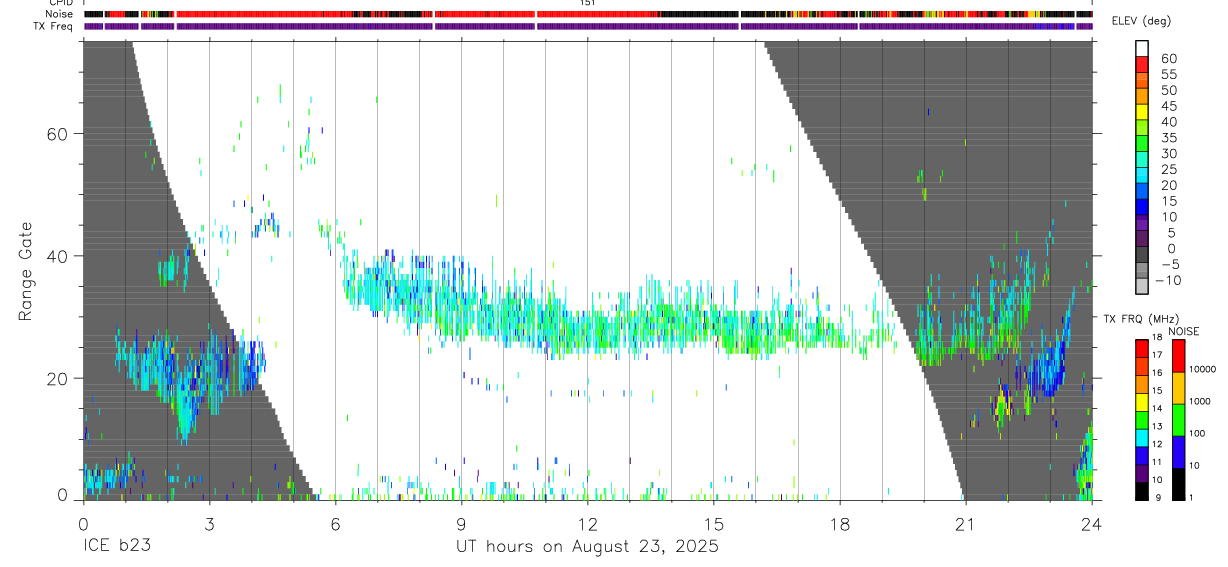Click x-axis hour label '18'
This screenshot has width=1228, height=567.
coord(840,523)
